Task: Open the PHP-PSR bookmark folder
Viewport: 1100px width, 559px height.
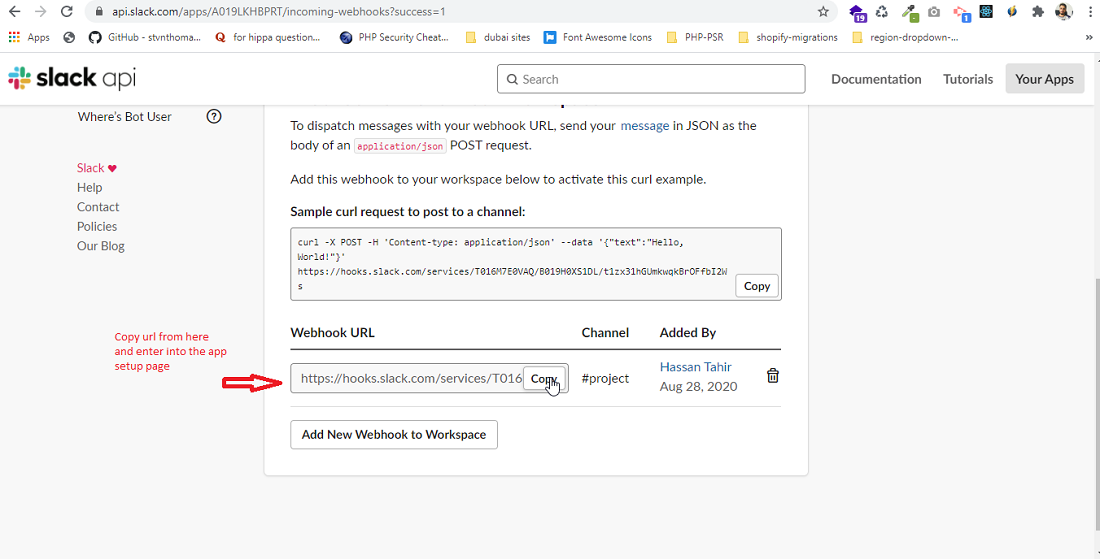Action: pyautogui.click(x=695, y=37)
